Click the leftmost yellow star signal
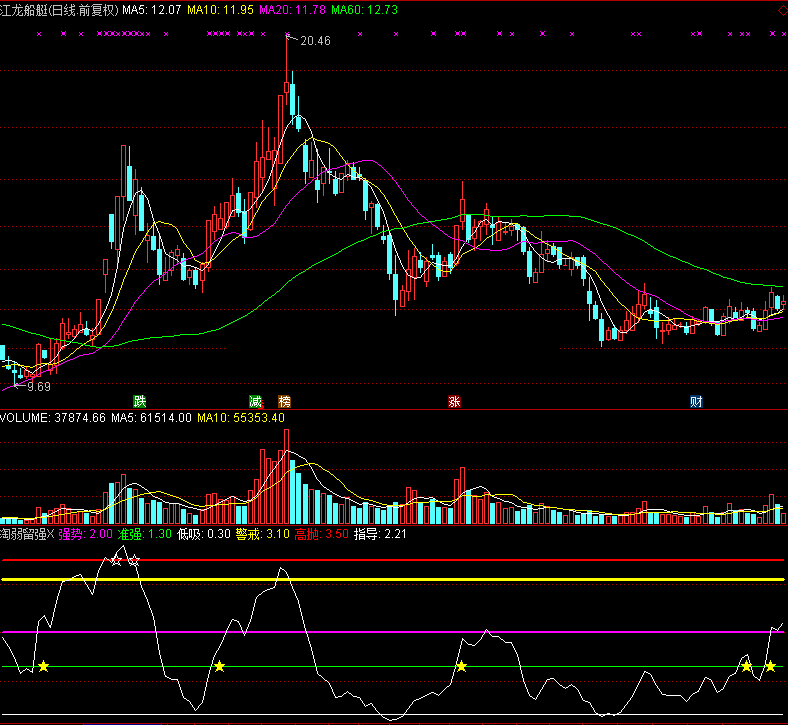Viewport: 788px width, 725px height. pyautogui.click(x=44, y=667)
